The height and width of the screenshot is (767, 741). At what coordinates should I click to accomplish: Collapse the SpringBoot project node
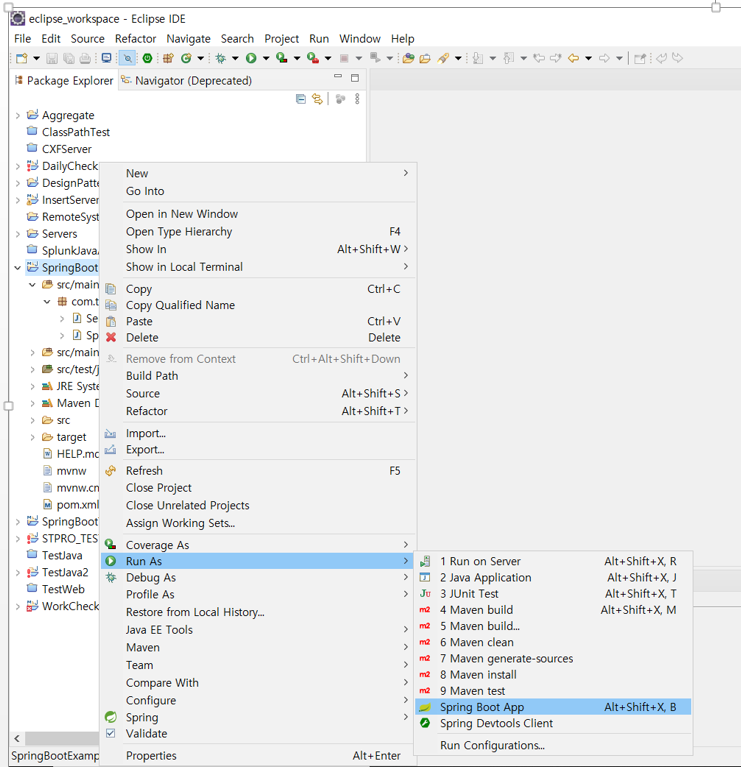tap(18, 268)
